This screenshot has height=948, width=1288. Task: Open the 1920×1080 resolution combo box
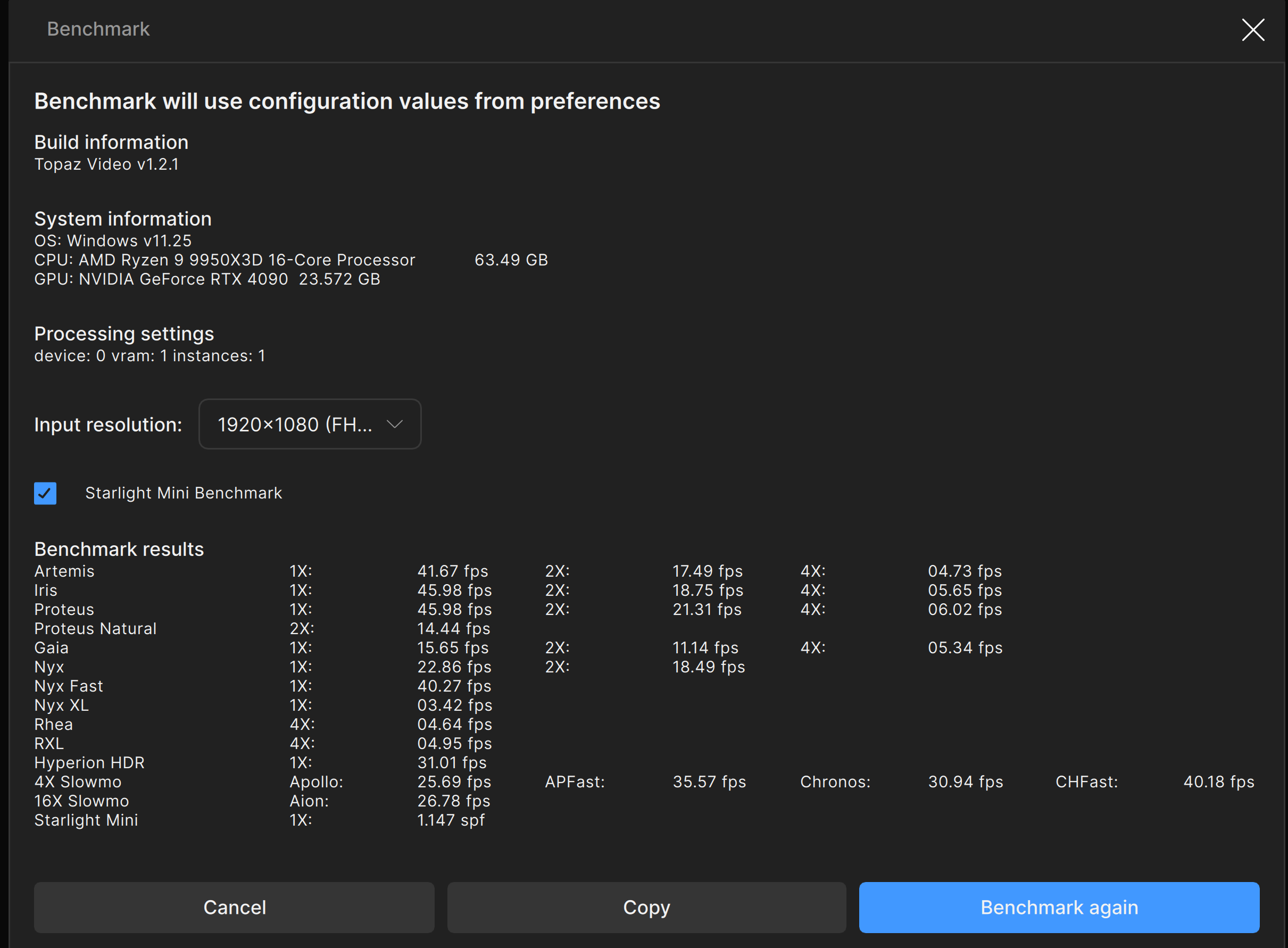pos(295,425)
